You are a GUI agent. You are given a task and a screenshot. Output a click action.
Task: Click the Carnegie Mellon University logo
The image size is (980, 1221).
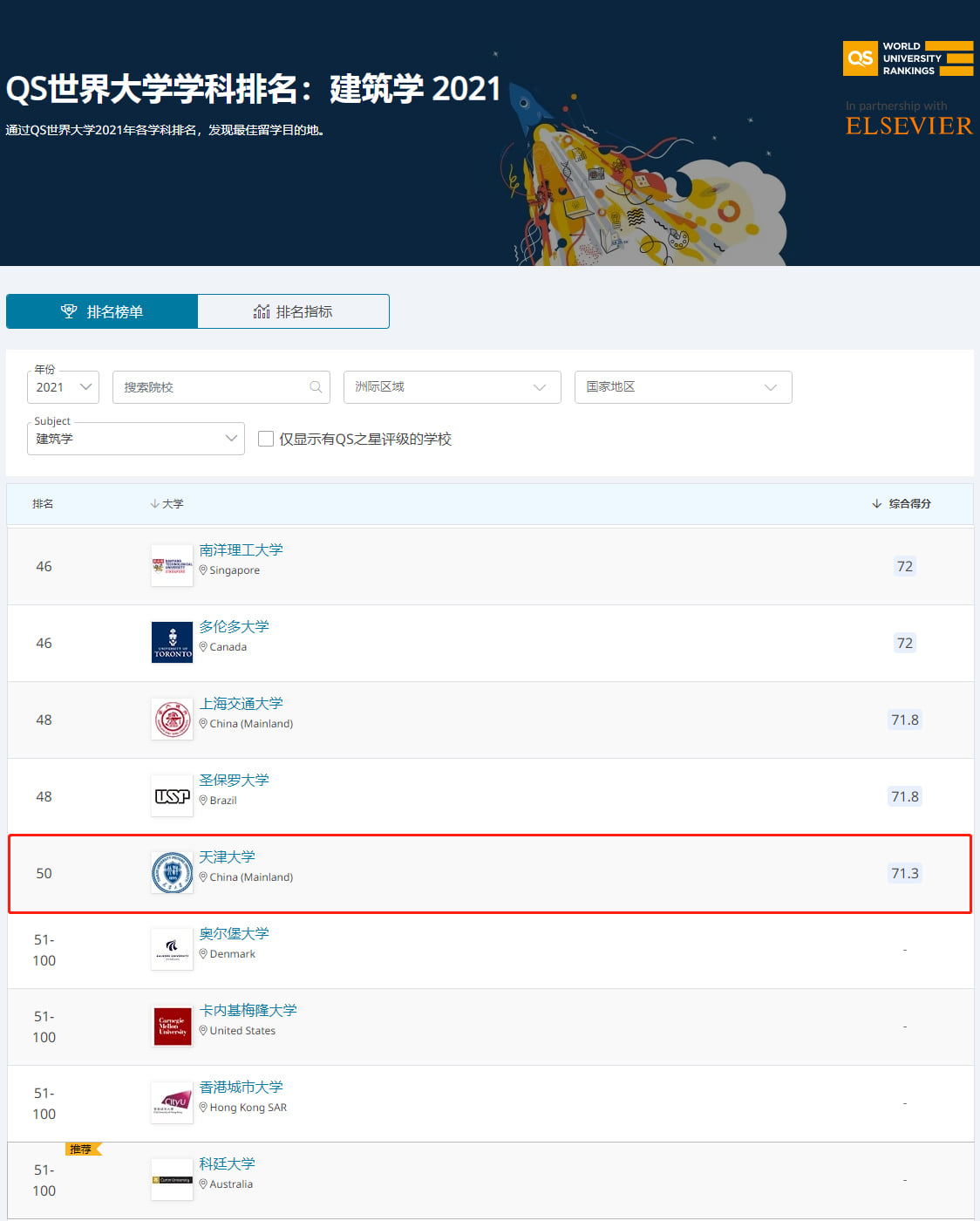coord(172,1027)
